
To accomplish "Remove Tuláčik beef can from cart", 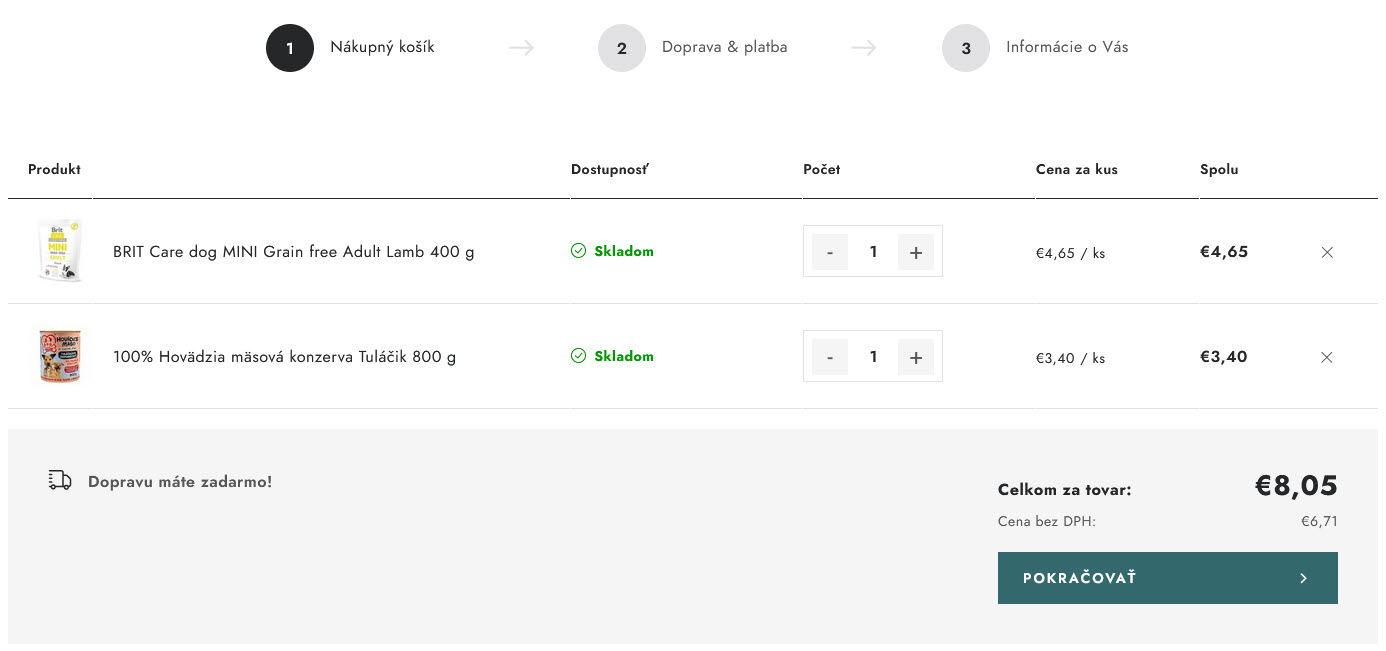I will 1327,357.
